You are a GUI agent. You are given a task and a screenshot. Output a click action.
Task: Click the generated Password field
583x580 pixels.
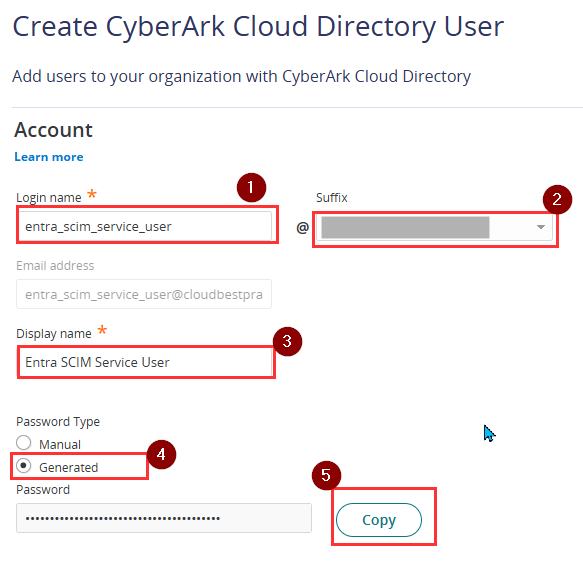(x=164, y=518)
